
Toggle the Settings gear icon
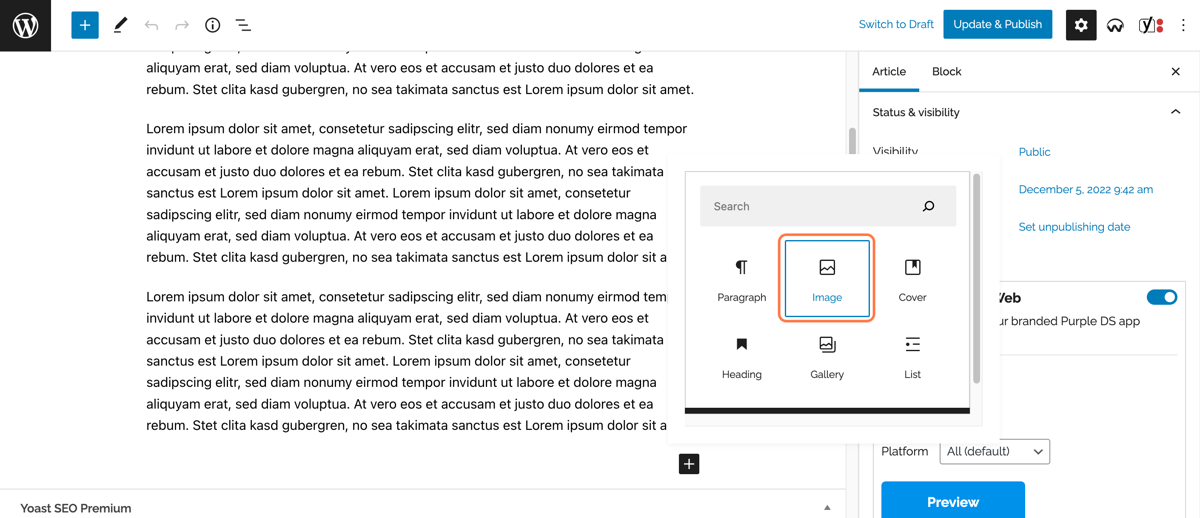click(x=1081, y=25)
